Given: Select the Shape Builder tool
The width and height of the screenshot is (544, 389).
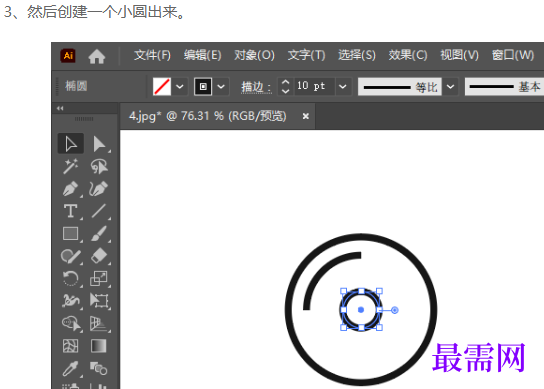Looking at the screenshot, I should (71, 323).
